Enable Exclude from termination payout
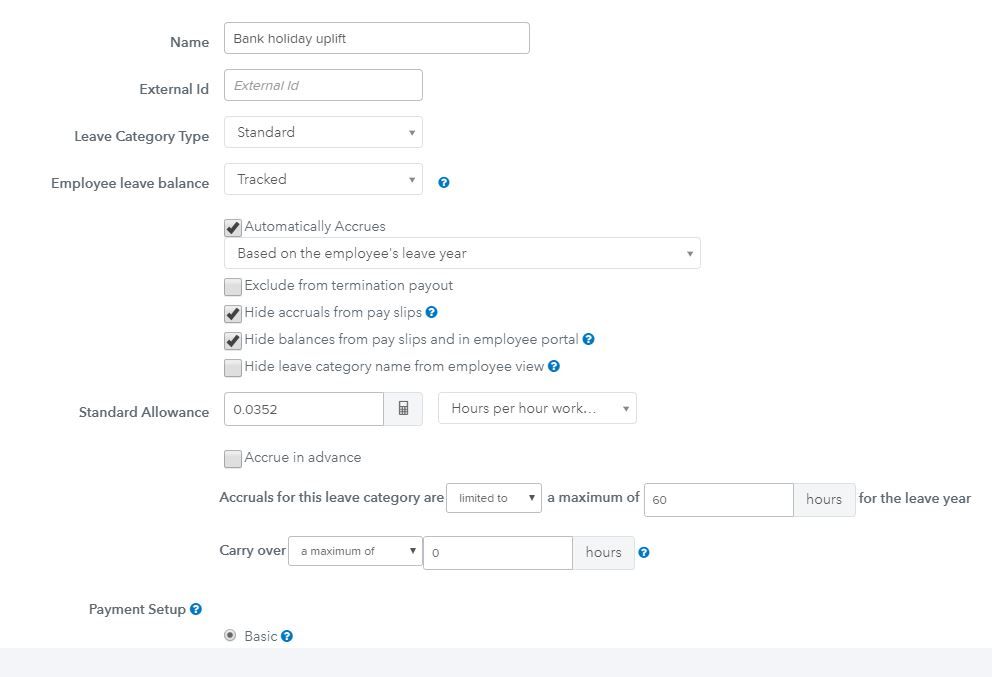The image size is (992, 677). point(233,286)
